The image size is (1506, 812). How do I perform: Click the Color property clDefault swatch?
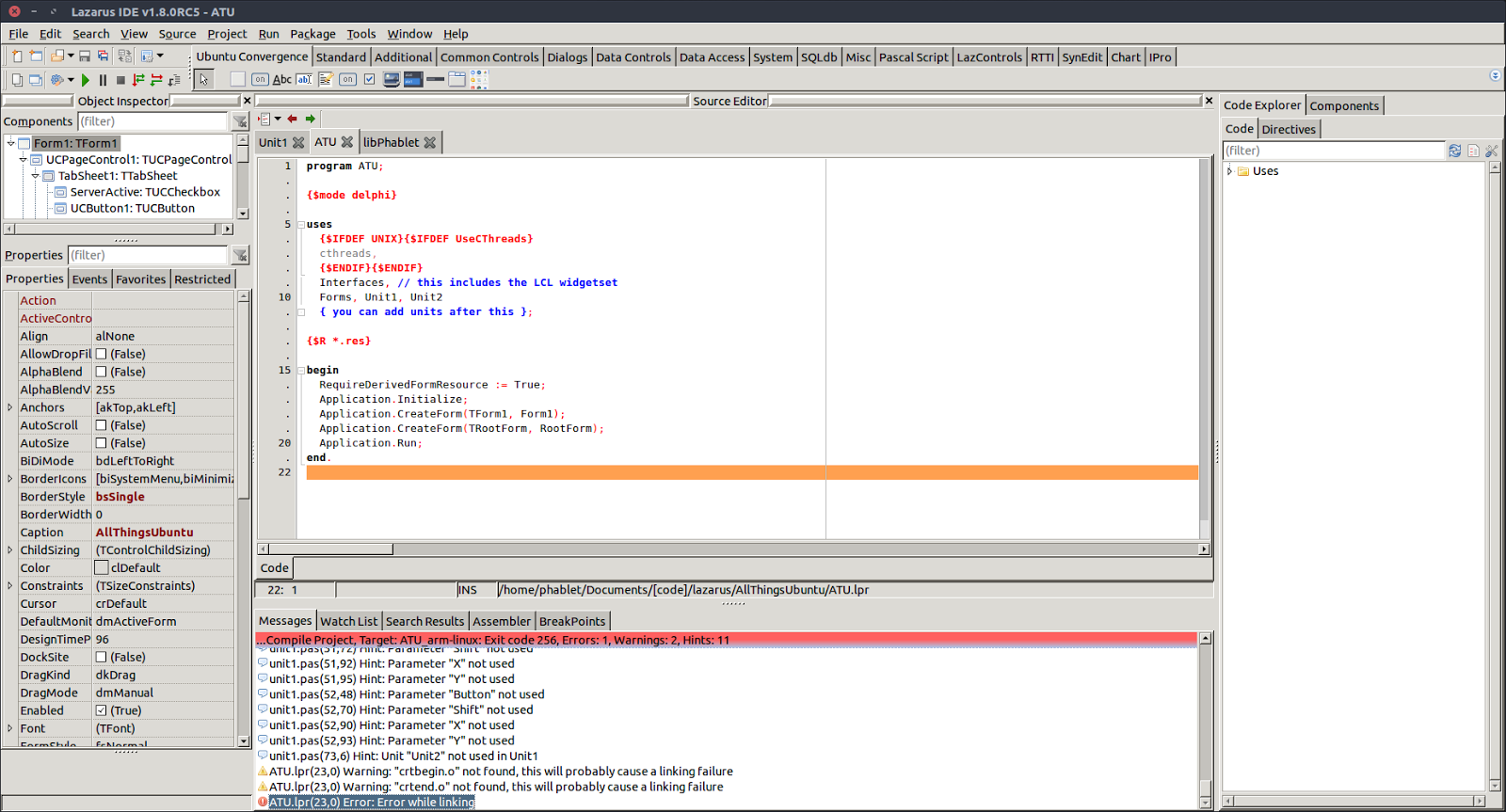[x=102, y=568]
